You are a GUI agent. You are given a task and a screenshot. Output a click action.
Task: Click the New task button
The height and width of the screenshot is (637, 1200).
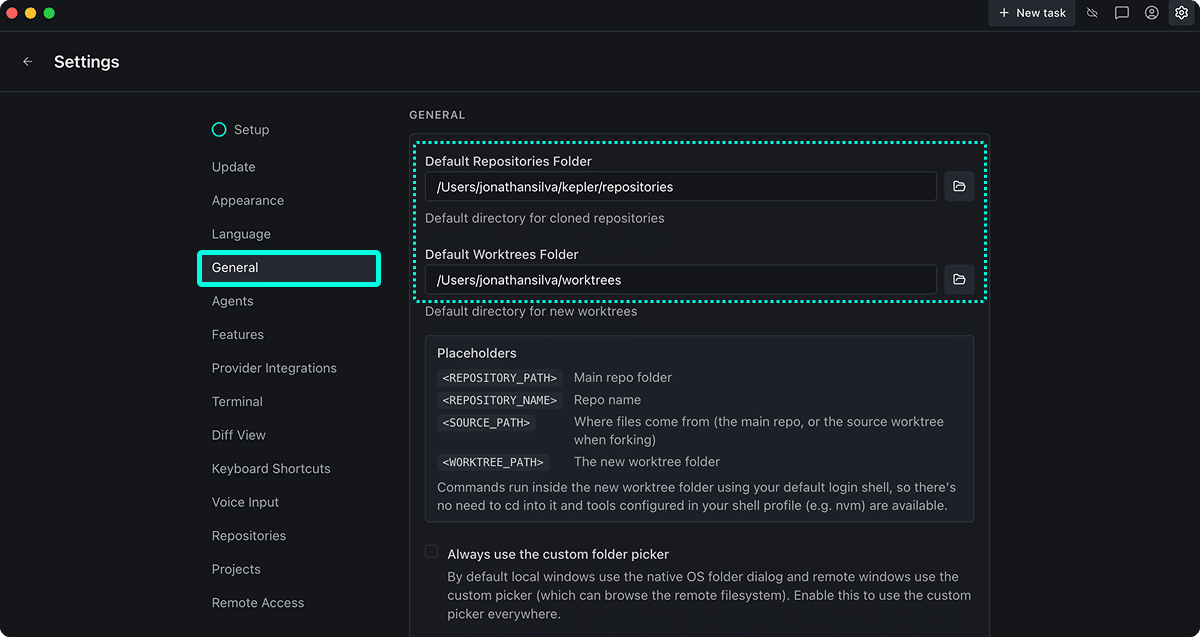click(1032, 13)
